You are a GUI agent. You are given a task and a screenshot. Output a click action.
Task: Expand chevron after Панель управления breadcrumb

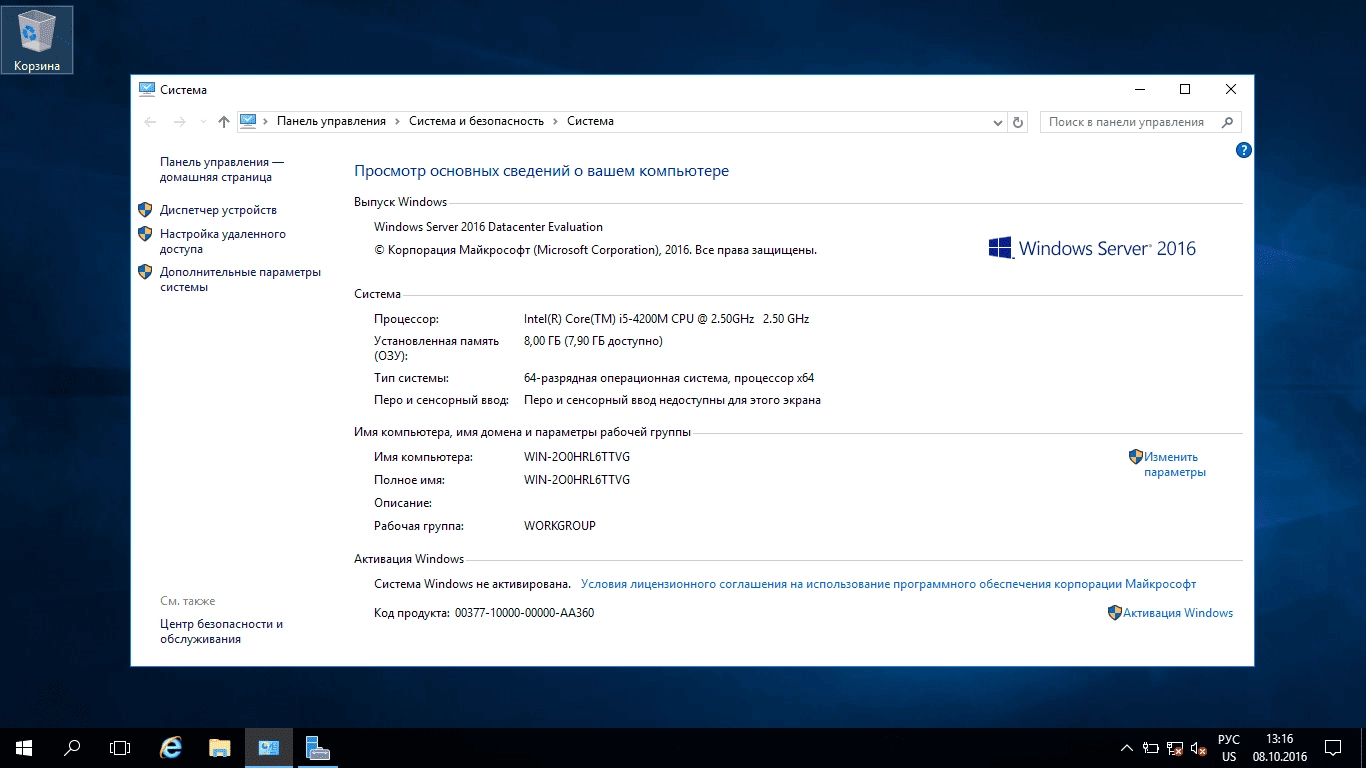pos(398,121)
